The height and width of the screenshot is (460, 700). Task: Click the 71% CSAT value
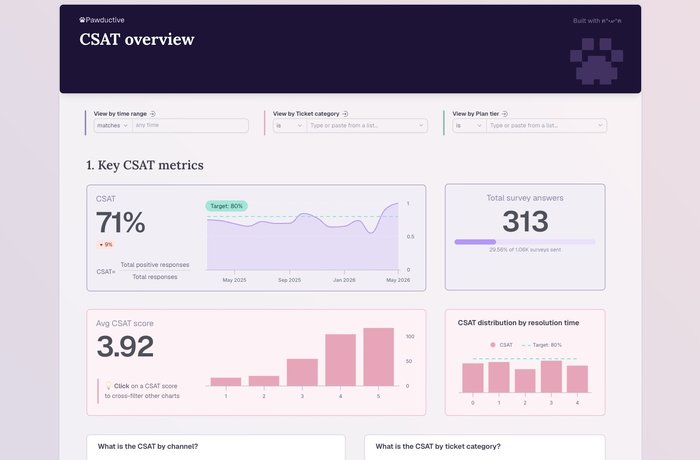click(x=121, y=222)
